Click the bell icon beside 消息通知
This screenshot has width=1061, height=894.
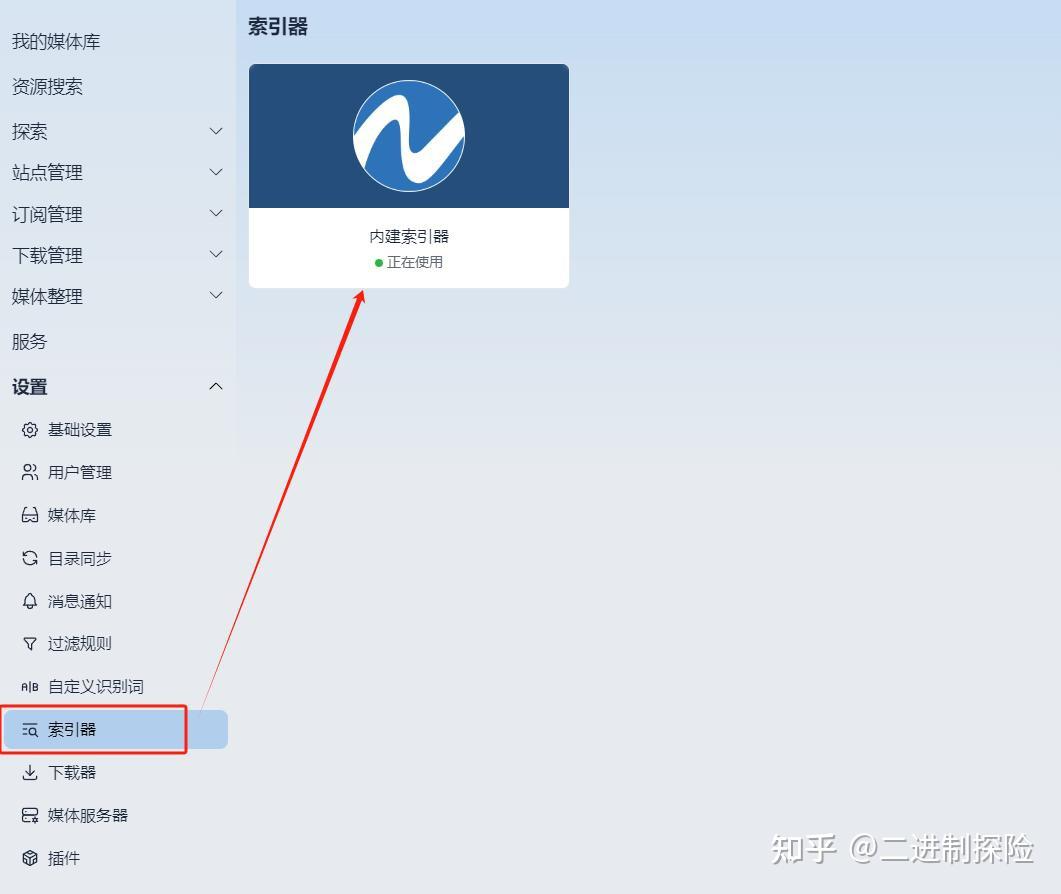click(x=30, y=601)
